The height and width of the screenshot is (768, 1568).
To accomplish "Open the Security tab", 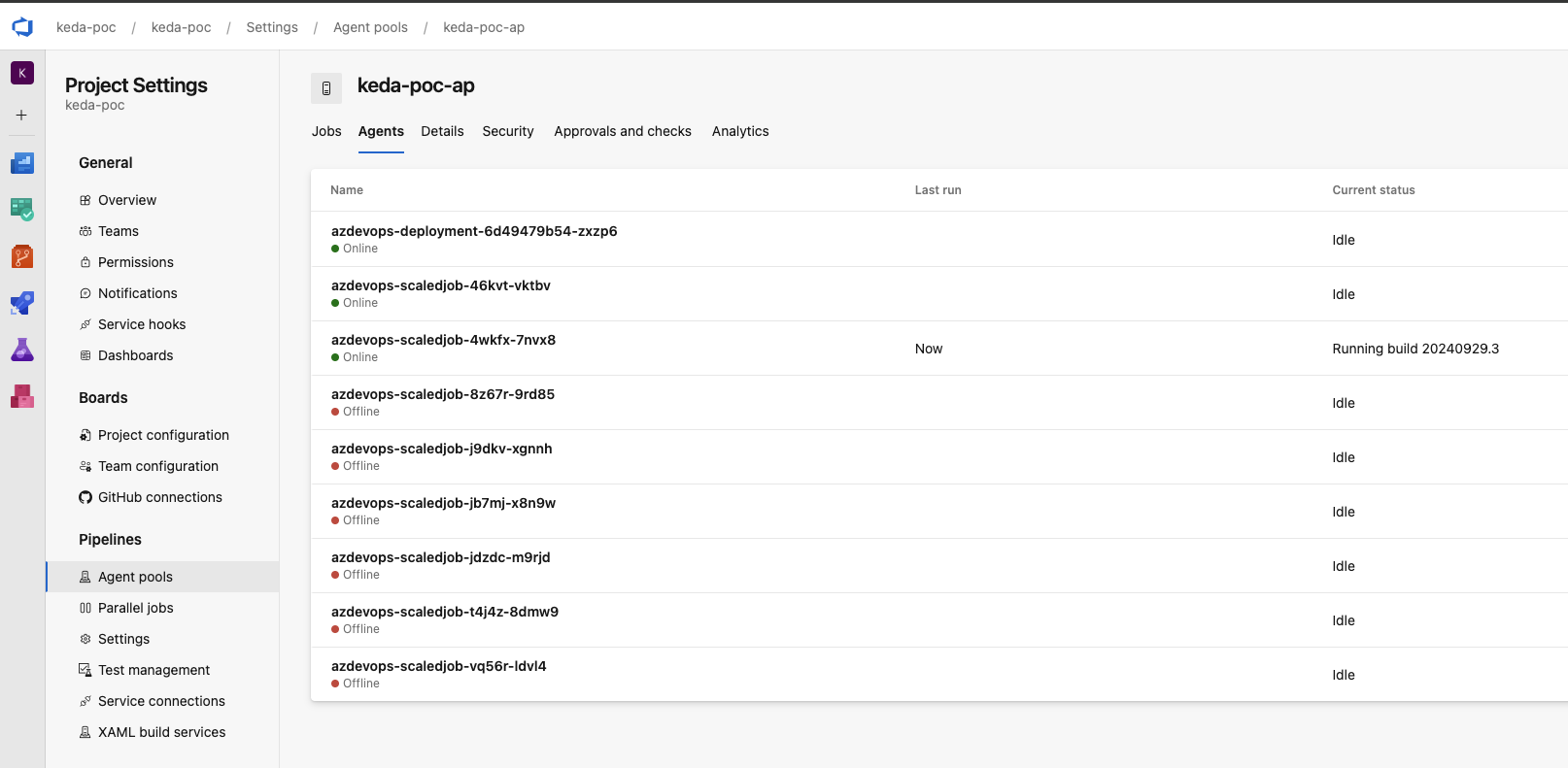I will [x=508, y=131].
